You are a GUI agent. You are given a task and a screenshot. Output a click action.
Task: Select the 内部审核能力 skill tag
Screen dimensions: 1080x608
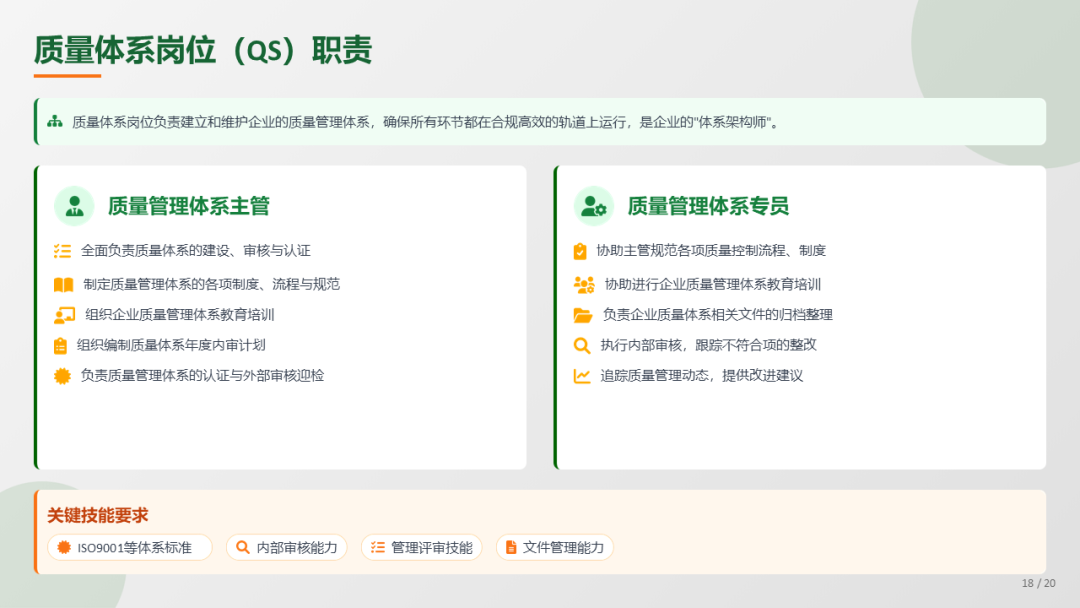[287, 548]
